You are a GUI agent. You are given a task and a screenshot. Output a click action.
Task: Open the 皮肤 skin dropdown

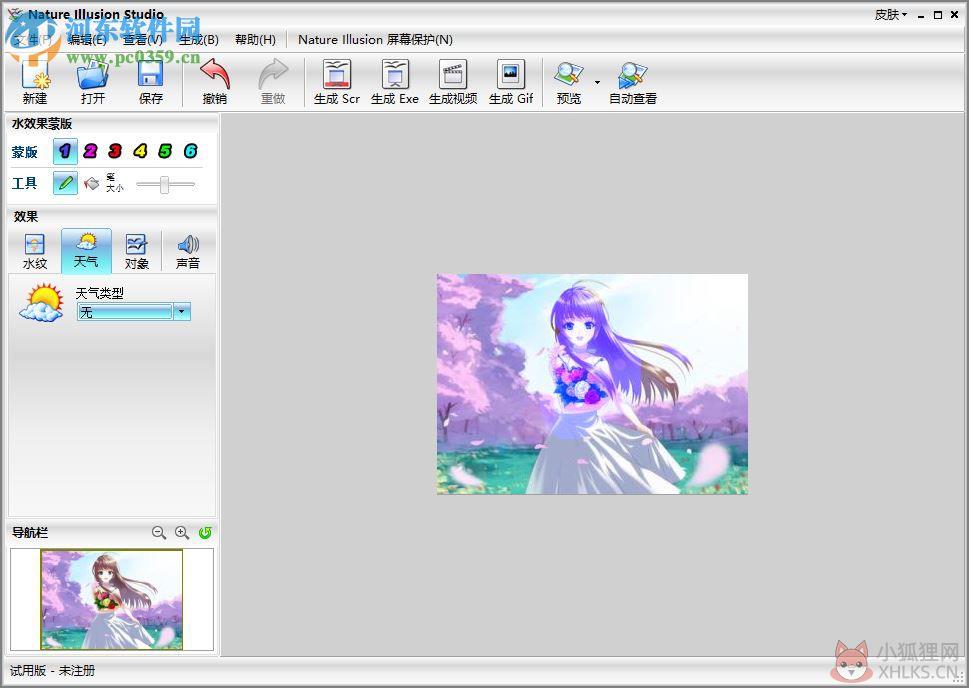coord(891,14)
